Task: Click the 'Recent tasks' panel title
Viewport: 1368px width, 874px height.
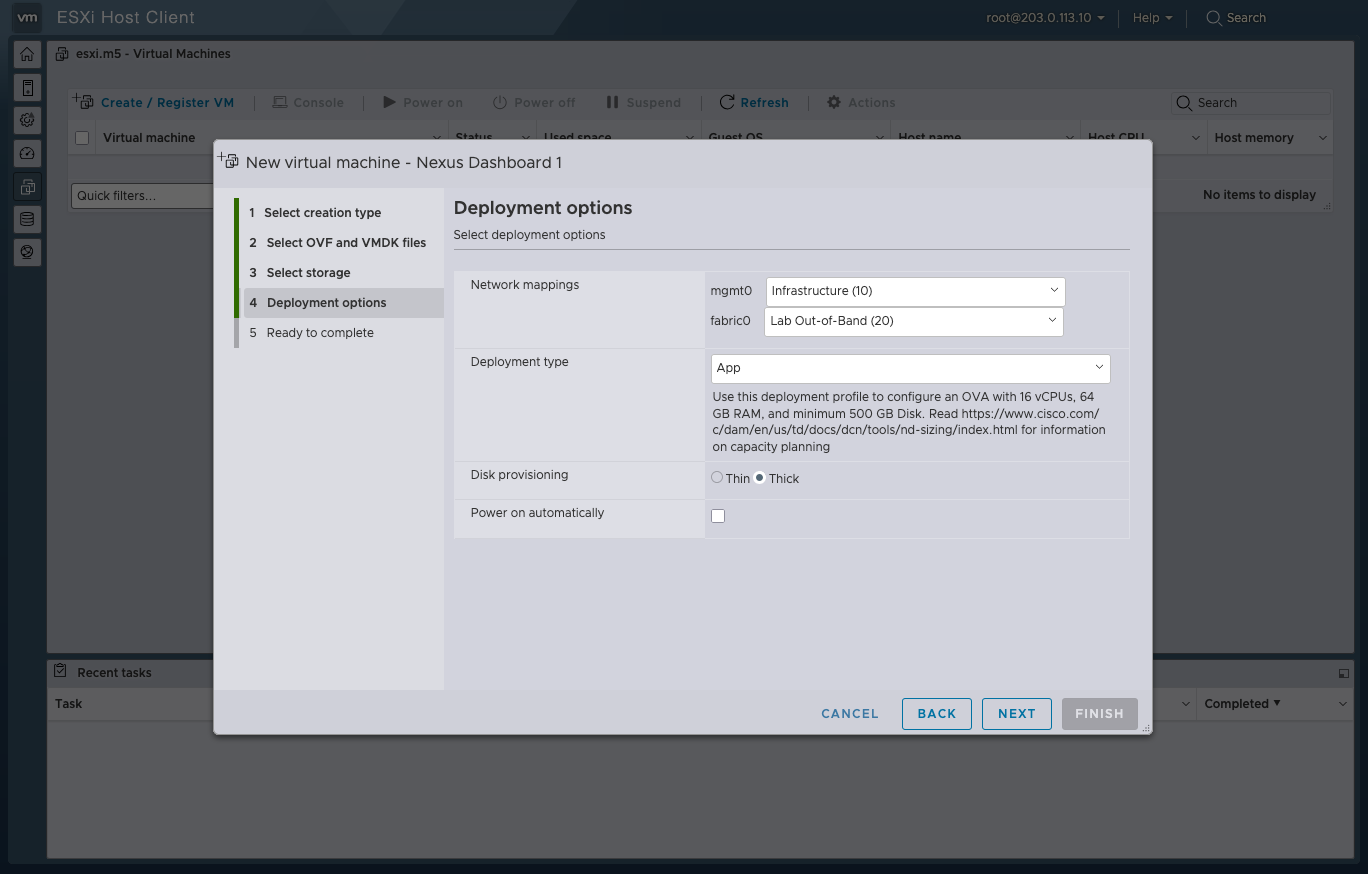Action: 114,673
